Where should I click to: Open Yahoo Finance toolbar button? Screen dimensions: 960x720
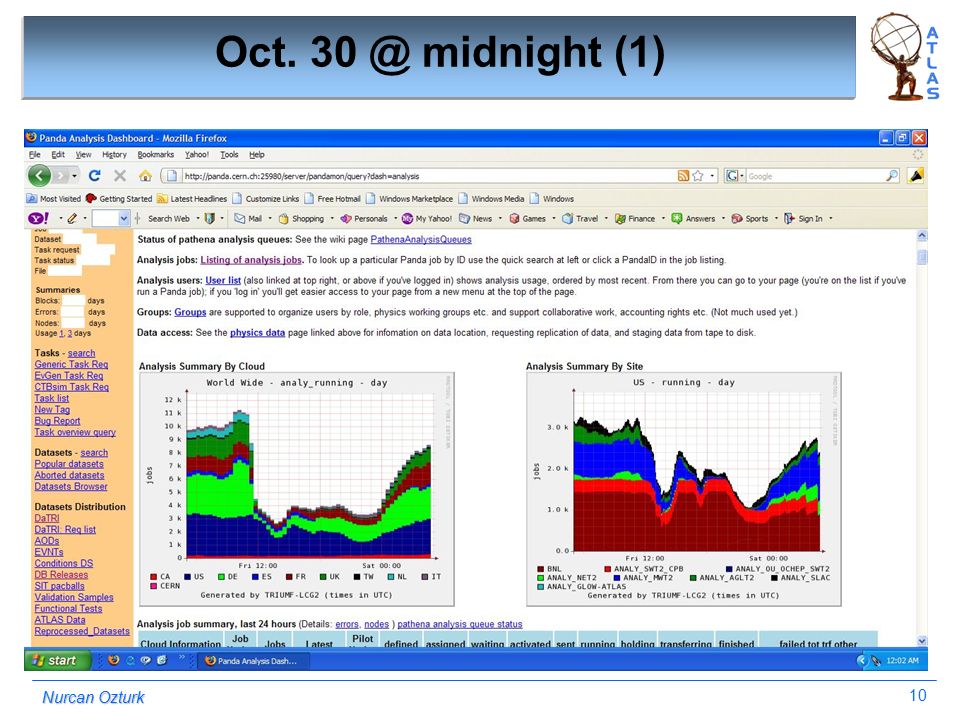pos(635,219)
